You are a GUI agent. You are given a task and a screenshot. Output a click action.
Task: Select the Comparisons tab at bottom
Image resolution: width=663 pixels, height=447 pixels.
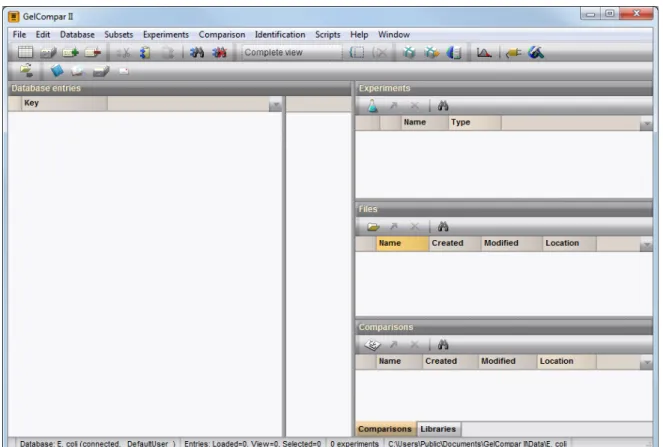[385, 429]
